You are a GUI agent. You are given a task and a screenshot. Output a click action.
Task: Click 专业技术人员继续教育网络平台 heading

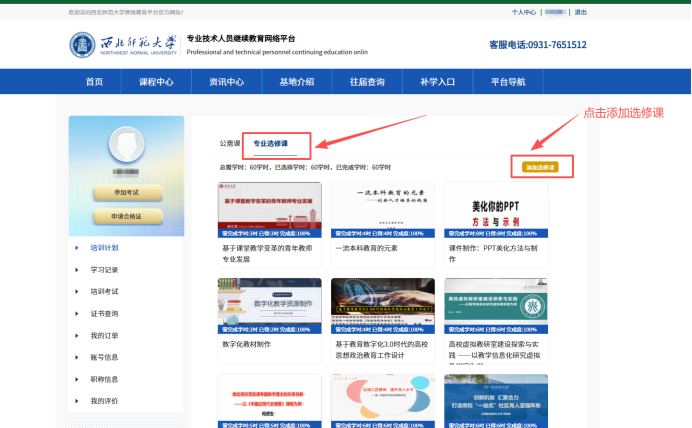click(241, 38)
